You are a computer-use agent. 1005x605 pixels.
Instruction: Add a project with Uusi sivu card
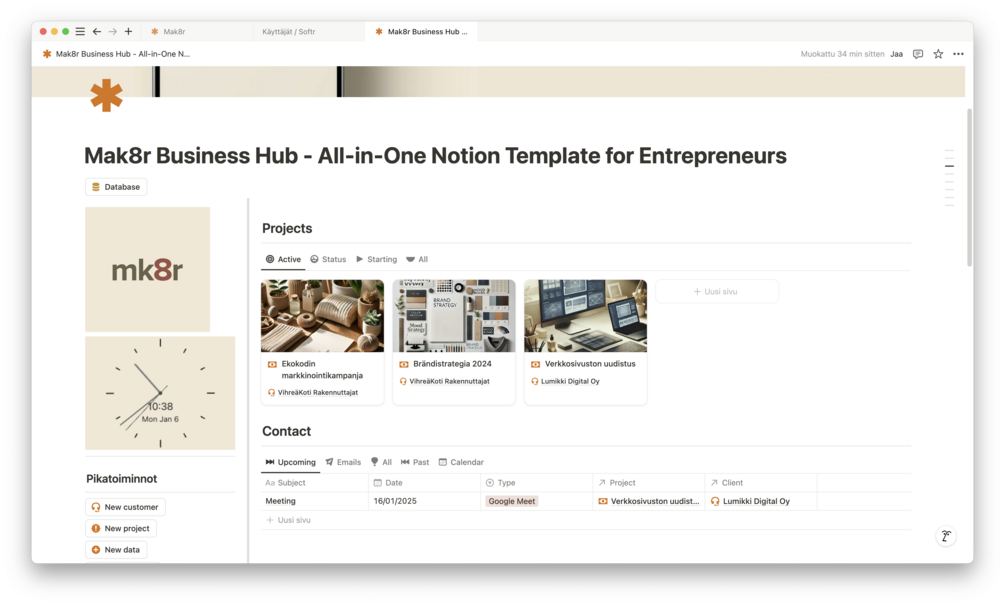(717, 292)
